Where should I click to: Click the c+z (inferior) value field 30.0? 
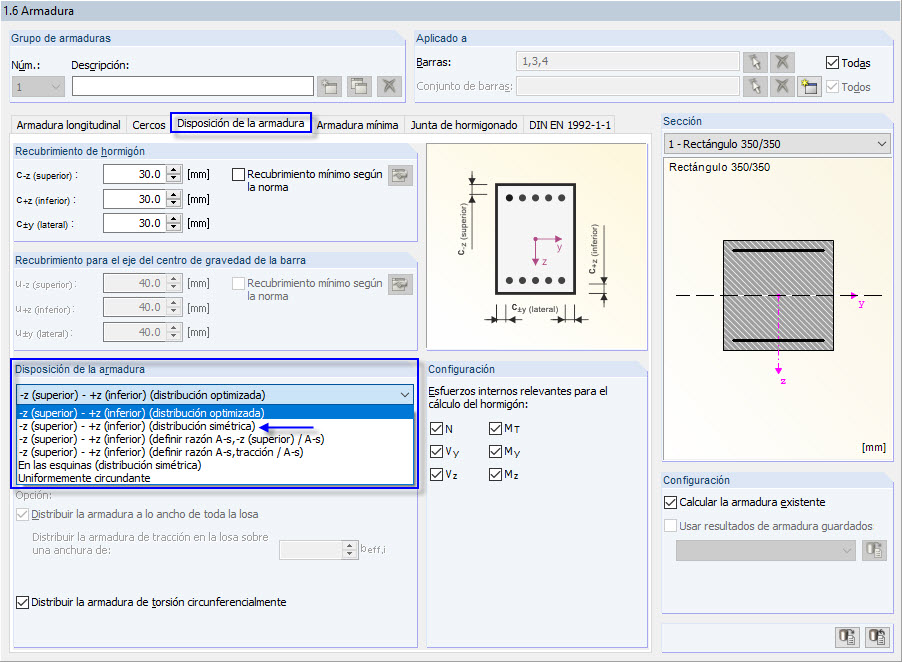click(x=135, y=199)
